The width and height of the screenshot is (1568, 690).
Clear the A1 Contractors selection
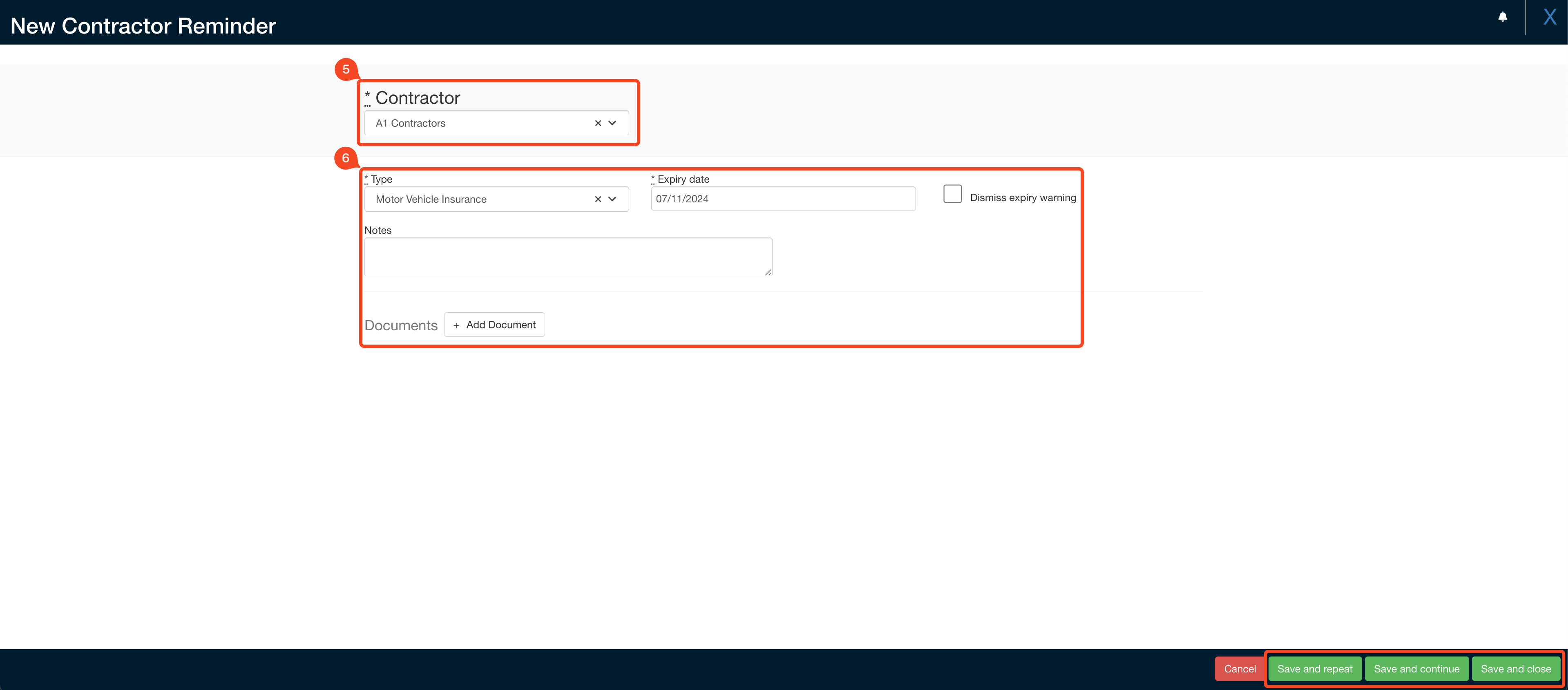click(x=598, y=123)
